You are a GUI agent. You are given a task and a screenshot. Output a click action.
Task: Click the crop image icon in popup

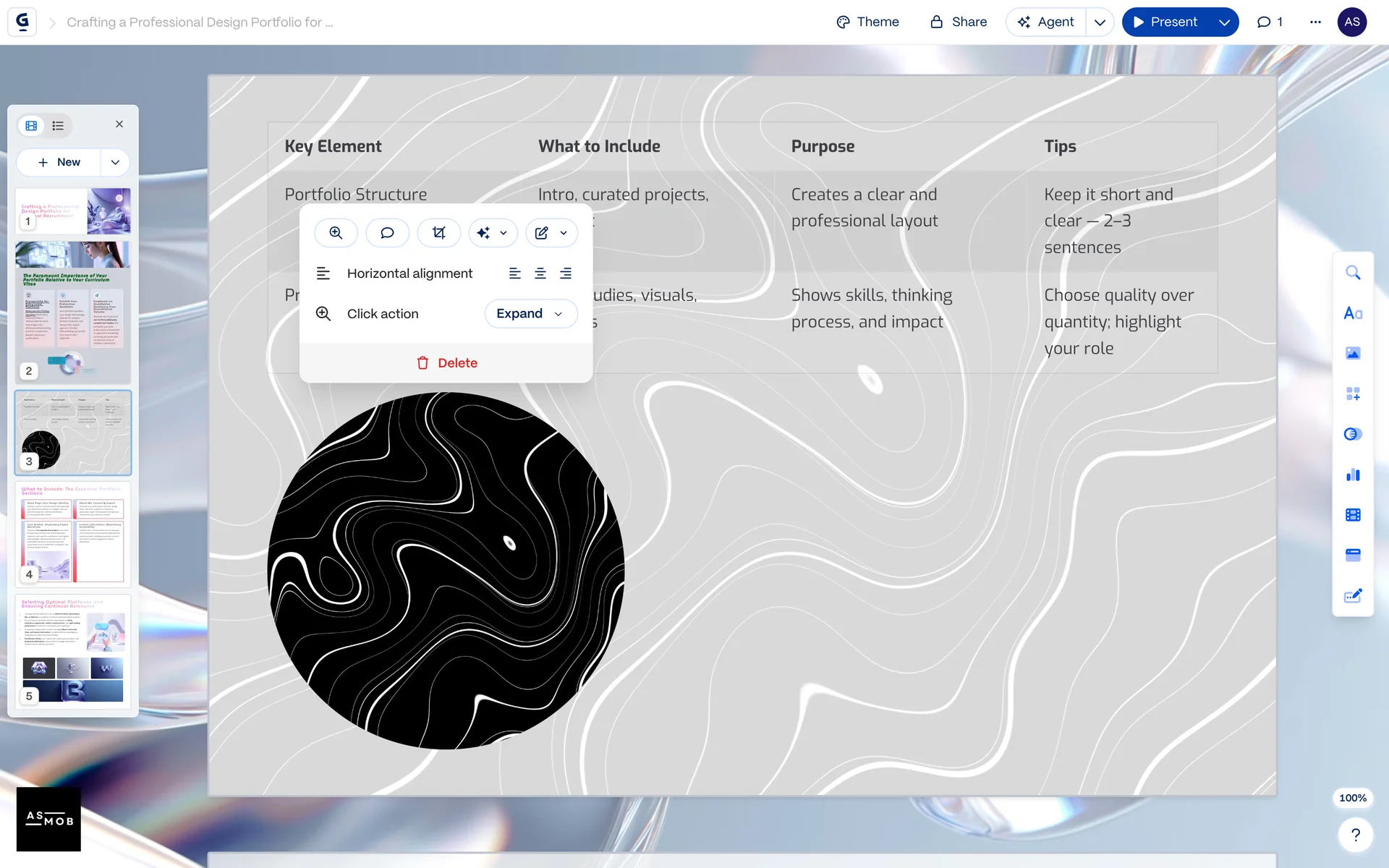[439, 233]
